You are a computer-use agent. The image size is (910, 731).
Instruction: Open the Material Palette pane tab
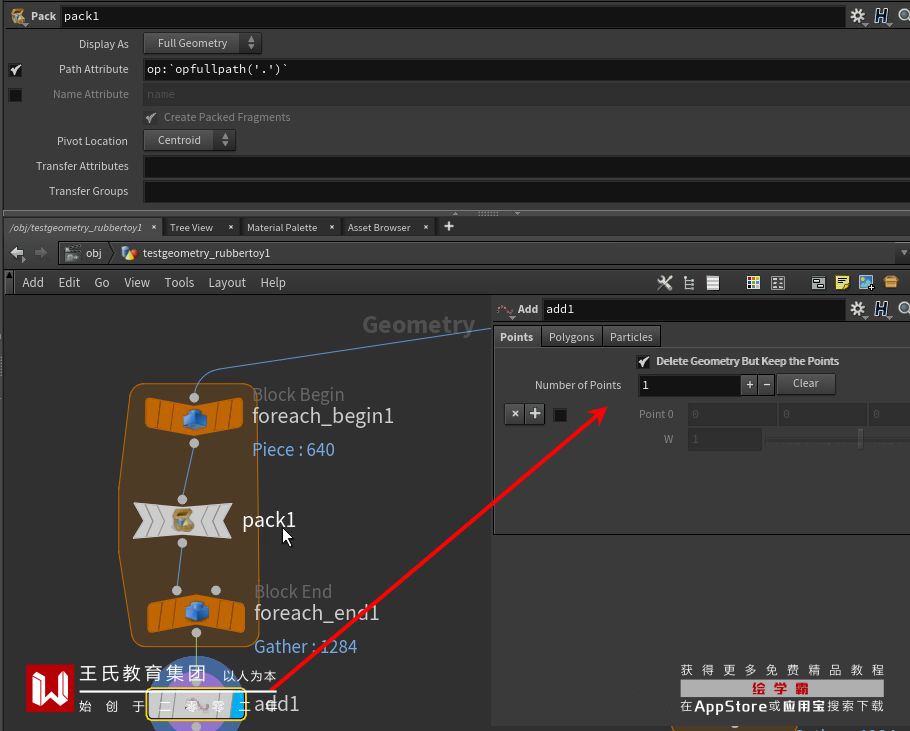(x=282, y=227)
